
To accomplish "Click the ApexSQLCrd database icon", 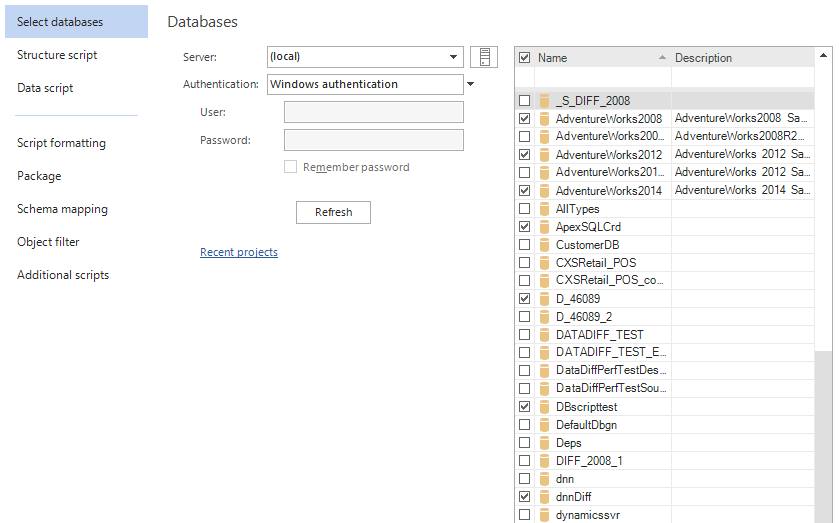I will [544, 226].
